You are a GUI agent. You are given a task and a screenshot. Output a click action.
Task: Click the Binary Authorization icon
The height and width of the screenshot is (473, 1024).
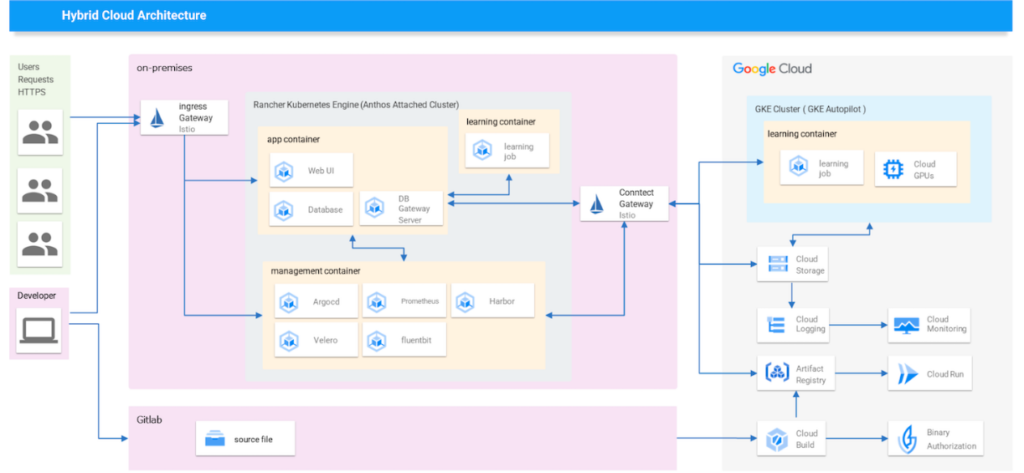pos(908,438)
